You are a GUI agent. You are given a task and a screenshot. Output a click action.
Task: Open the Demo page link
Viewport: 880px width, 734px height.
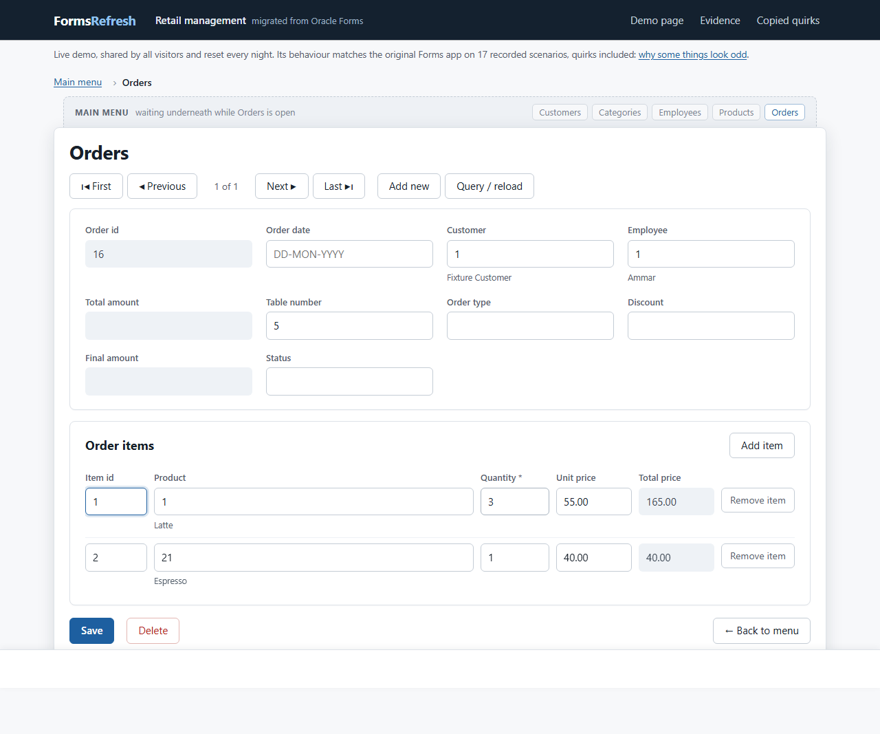[x=657, y=20]
